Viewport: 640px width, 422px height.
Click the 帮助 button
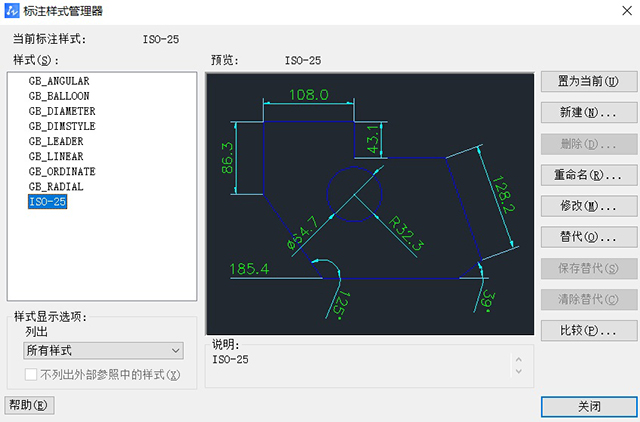point(29,405)
